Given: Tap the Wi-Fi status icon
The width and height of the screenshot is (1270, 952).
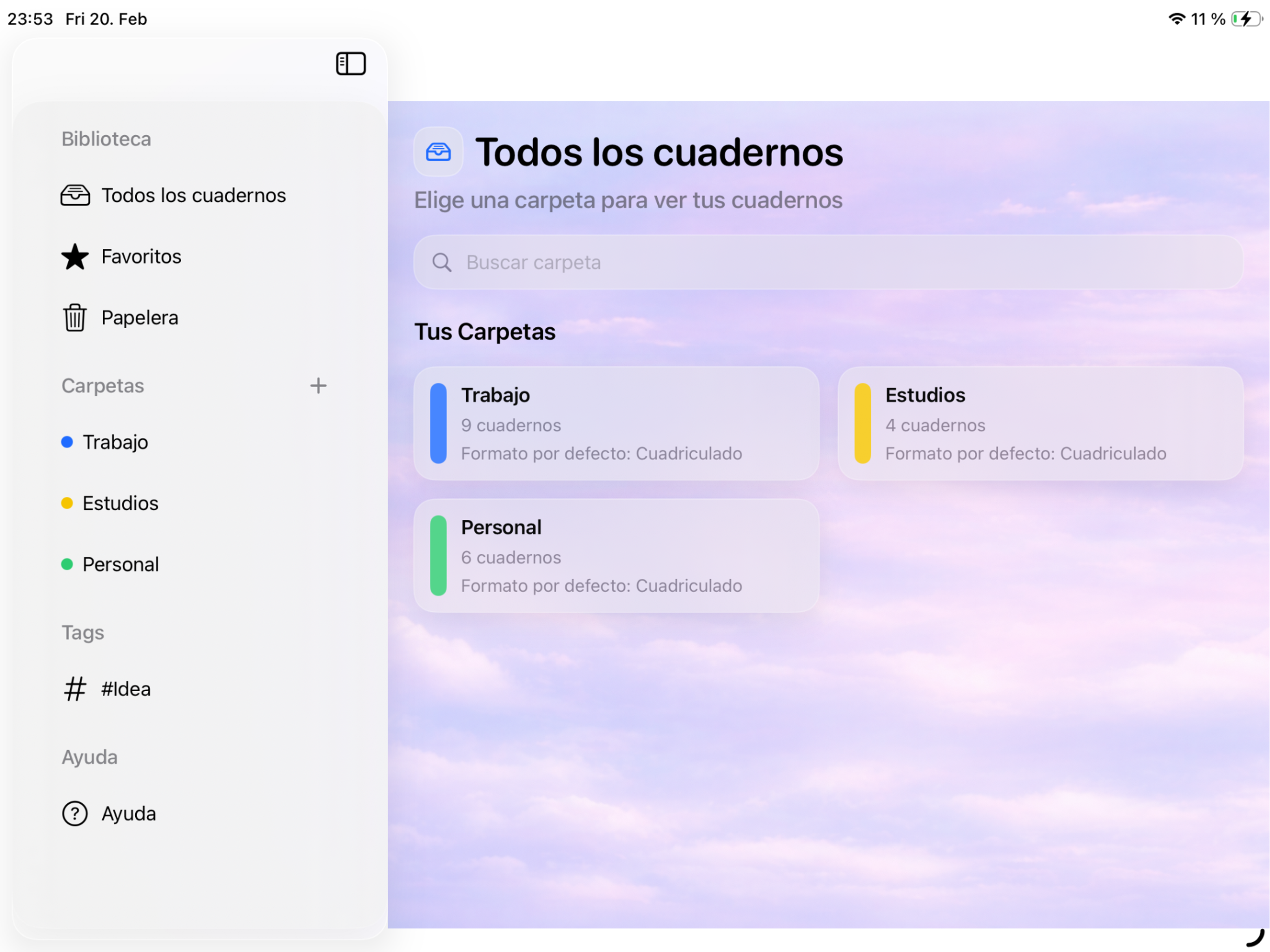Looking at the screenshot, I should tap(1177, 19).
